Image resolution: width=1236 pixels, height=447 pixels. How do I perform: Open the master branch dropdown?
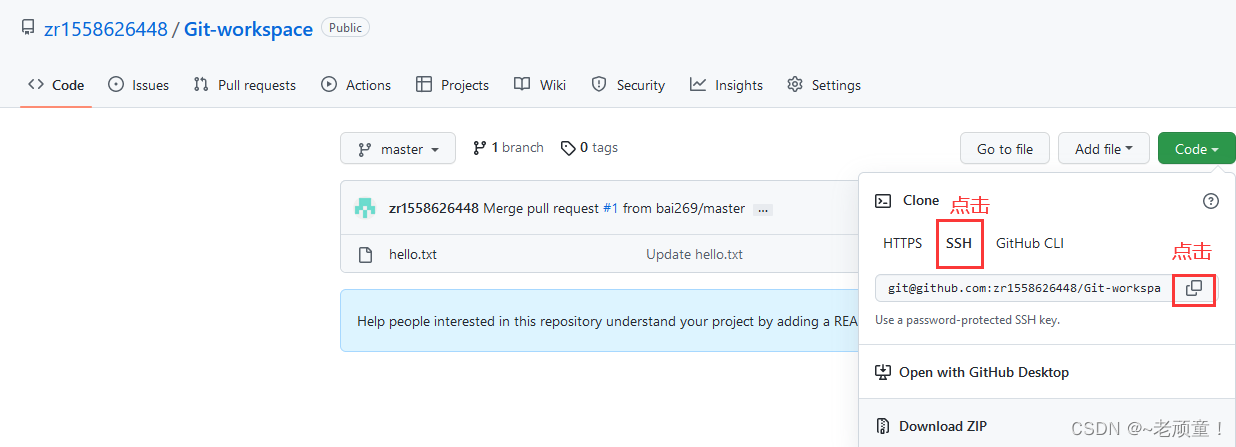pos(398,149)
